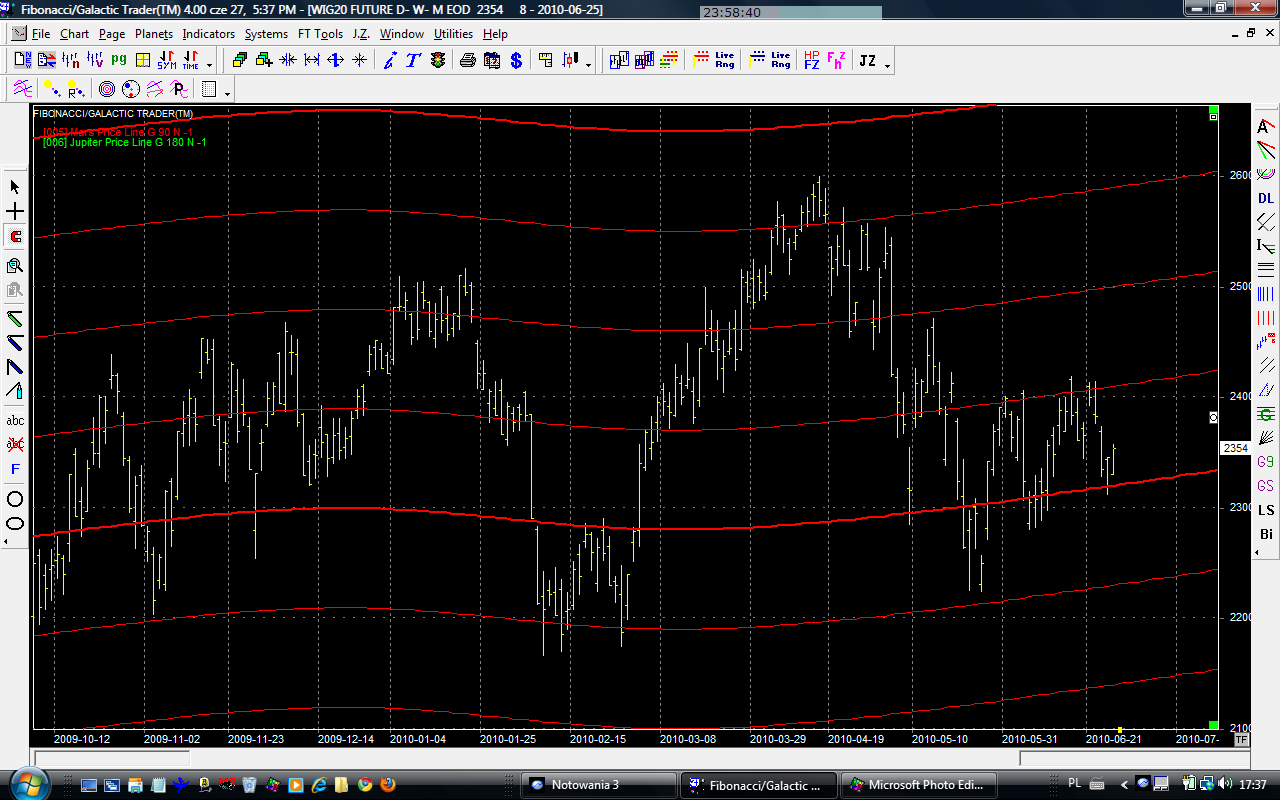Click the GS button in right sidebar
1280x800 pixels.
[x=1266, y=486]
